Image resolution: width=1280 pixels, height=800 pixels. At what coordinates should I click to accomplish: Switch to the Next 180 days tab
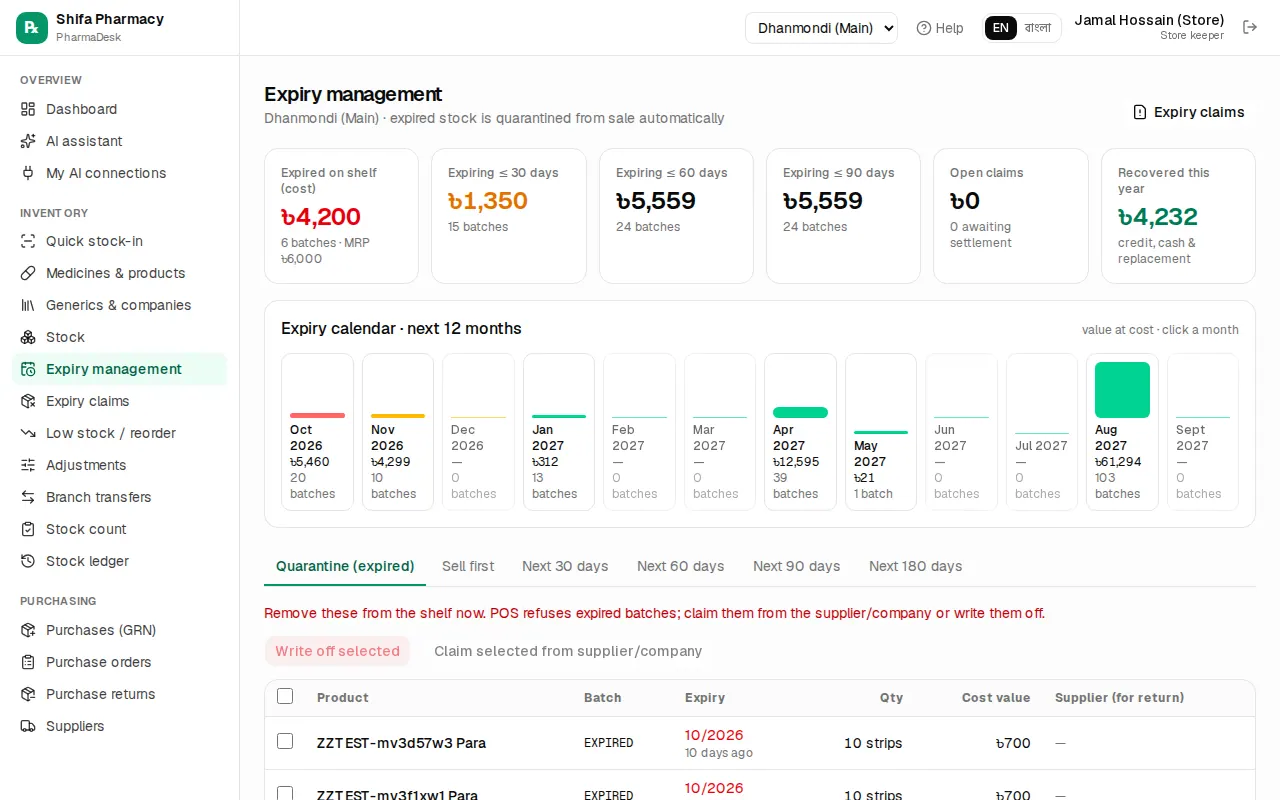(916, 566)
